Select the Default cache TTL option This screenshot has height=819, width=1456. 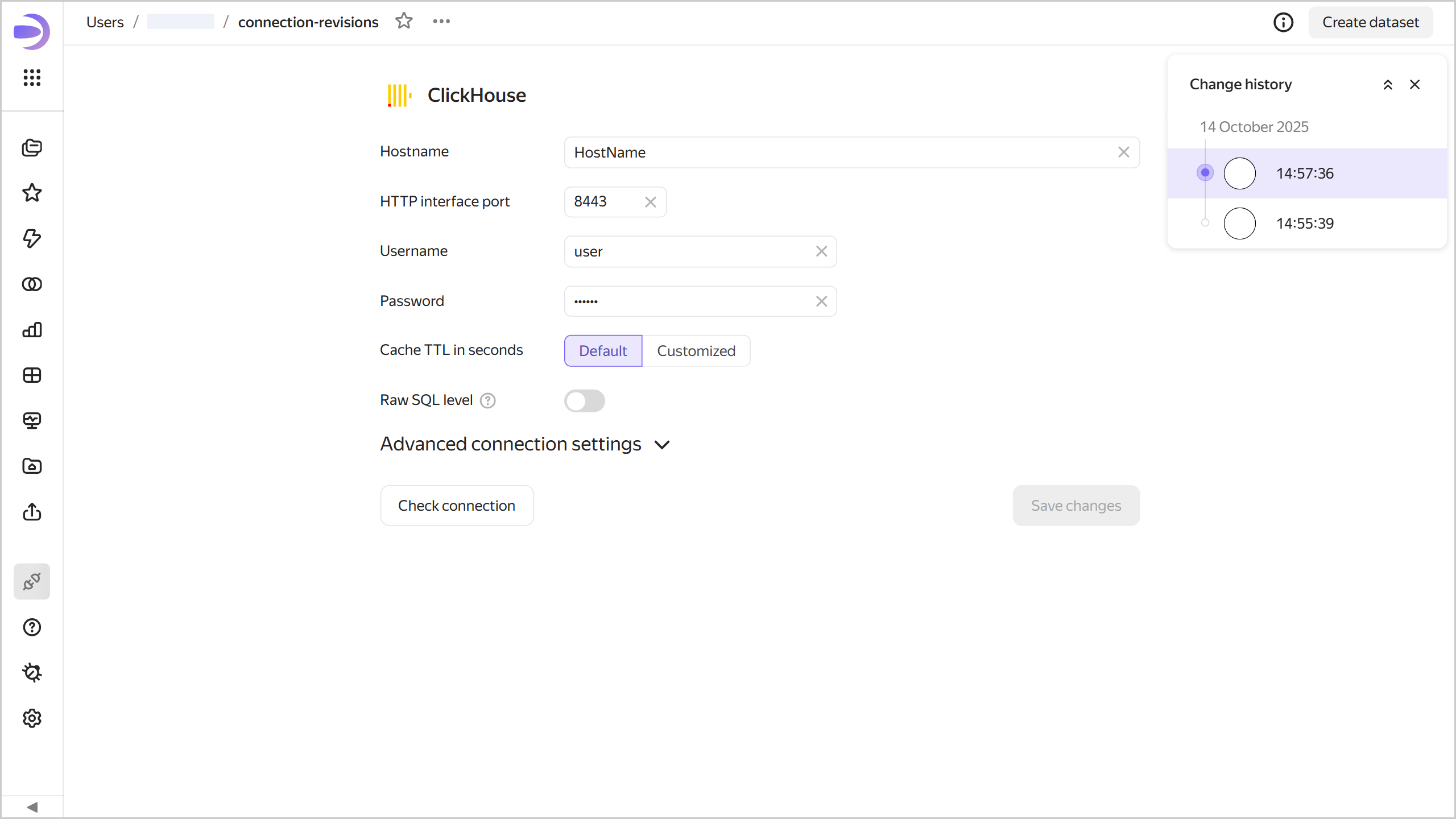pyautogui.click(x=603, y=351)
